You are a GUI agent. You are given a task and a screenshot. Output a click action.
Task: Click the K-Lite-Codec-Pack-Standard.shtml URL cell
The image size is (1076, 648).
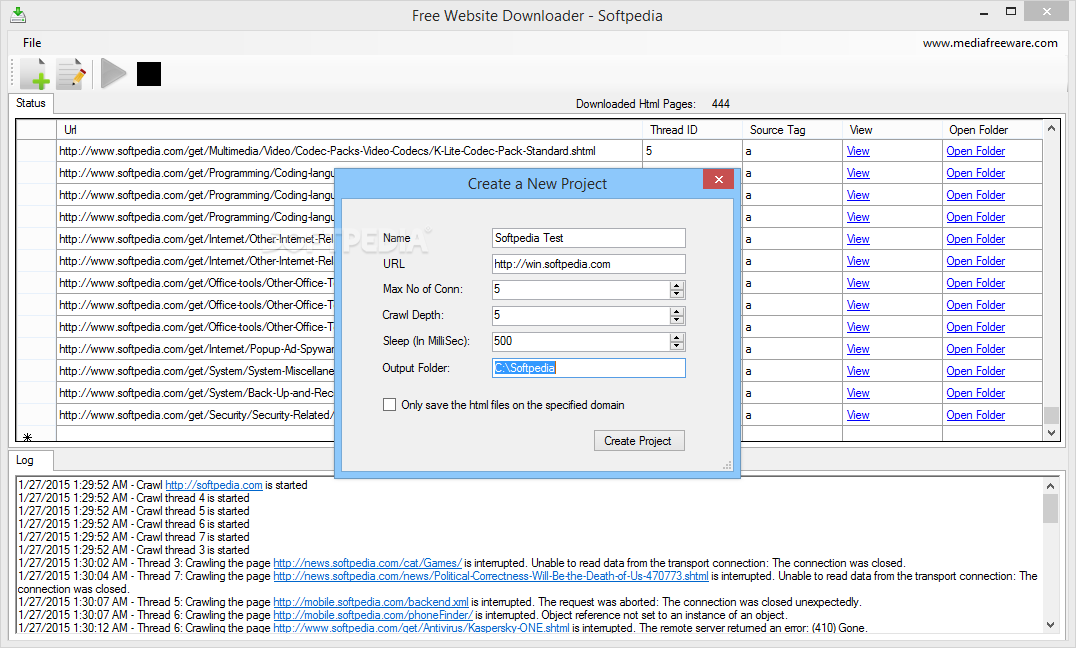click(349, 151)
